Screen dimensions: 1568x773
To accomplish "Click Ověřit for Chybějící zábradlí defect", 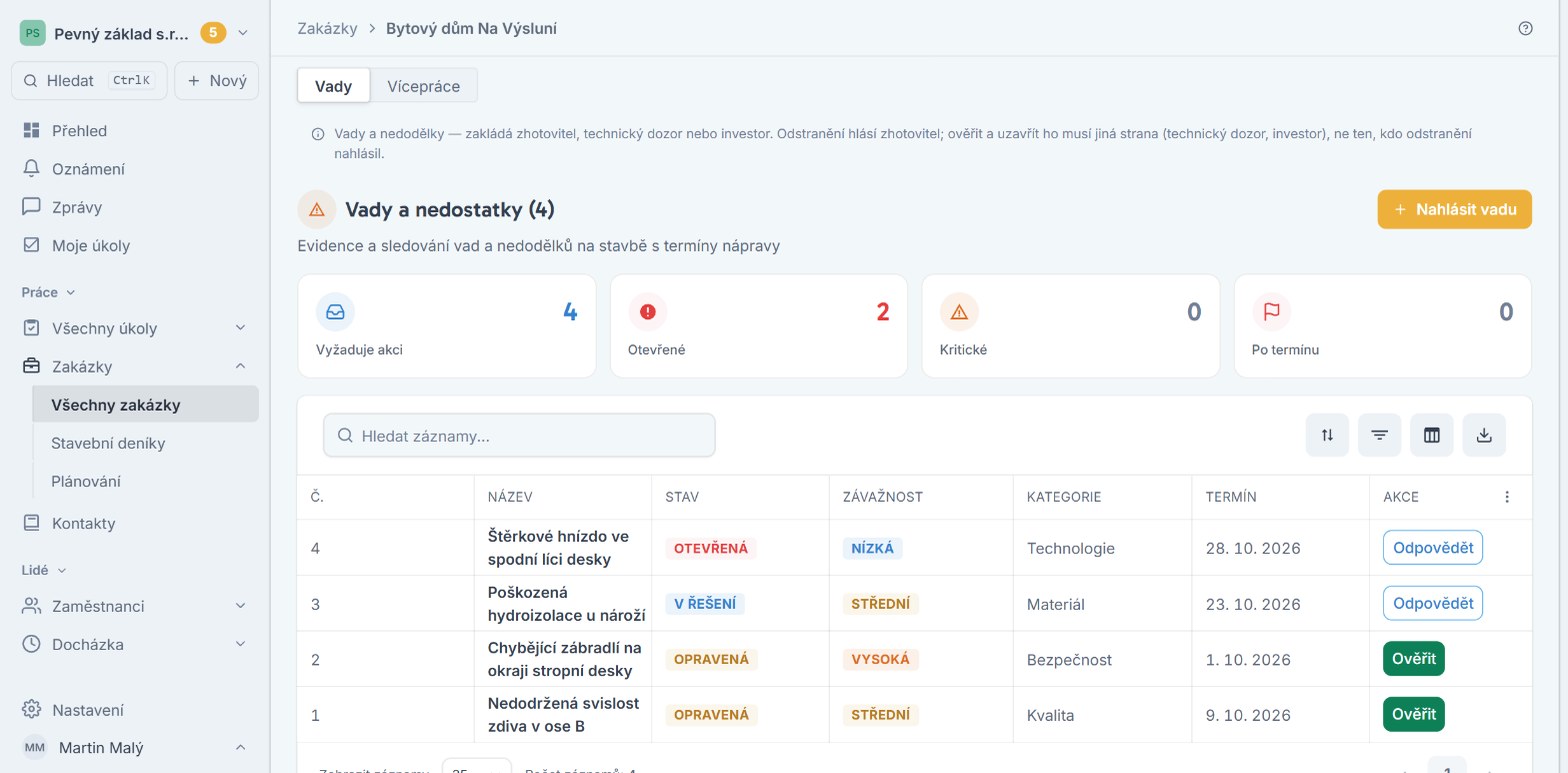I will pyautogui.click(x=1414, y=659).
